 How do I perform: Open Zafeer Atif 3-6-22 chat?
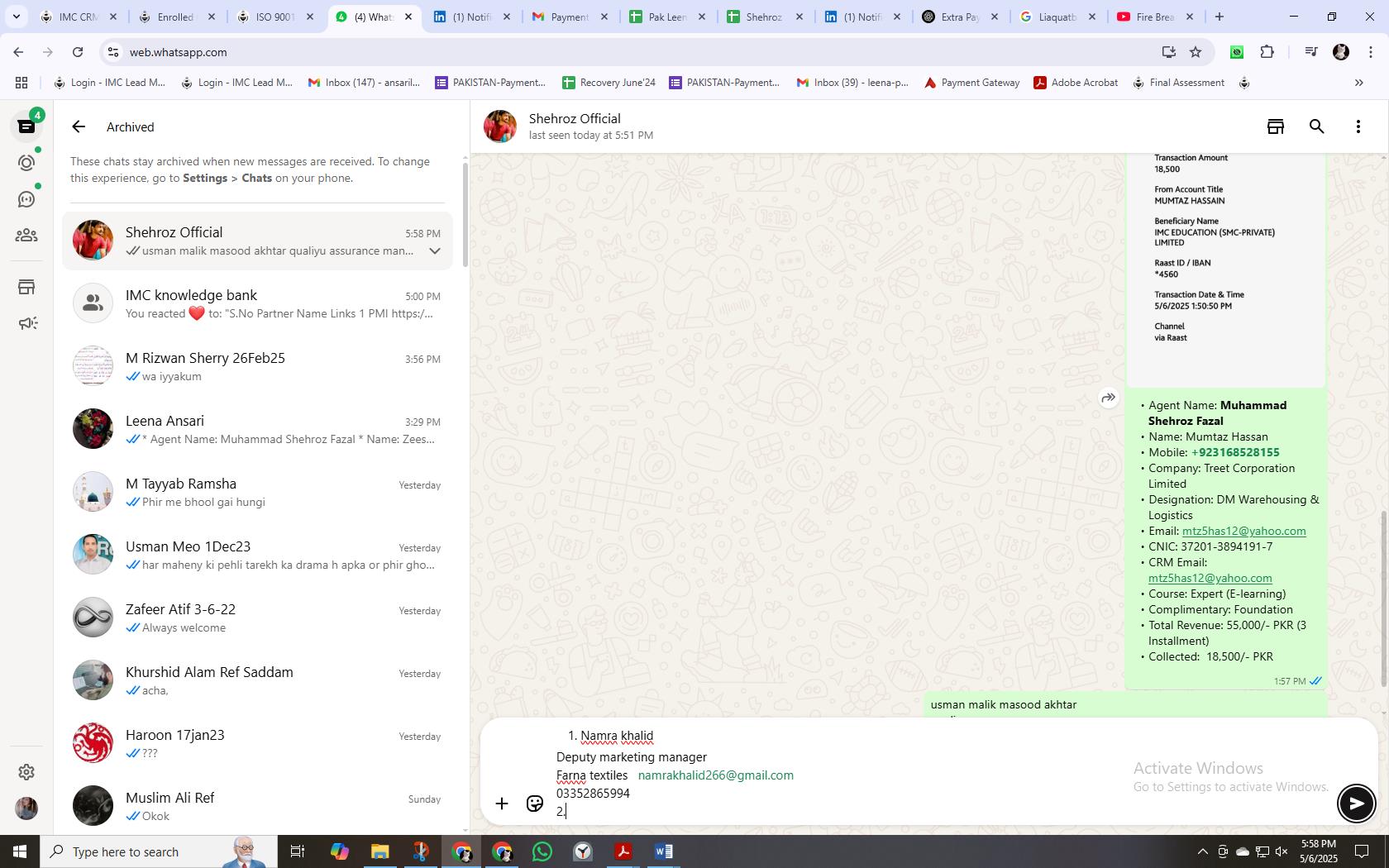click(x=257, y=618)
